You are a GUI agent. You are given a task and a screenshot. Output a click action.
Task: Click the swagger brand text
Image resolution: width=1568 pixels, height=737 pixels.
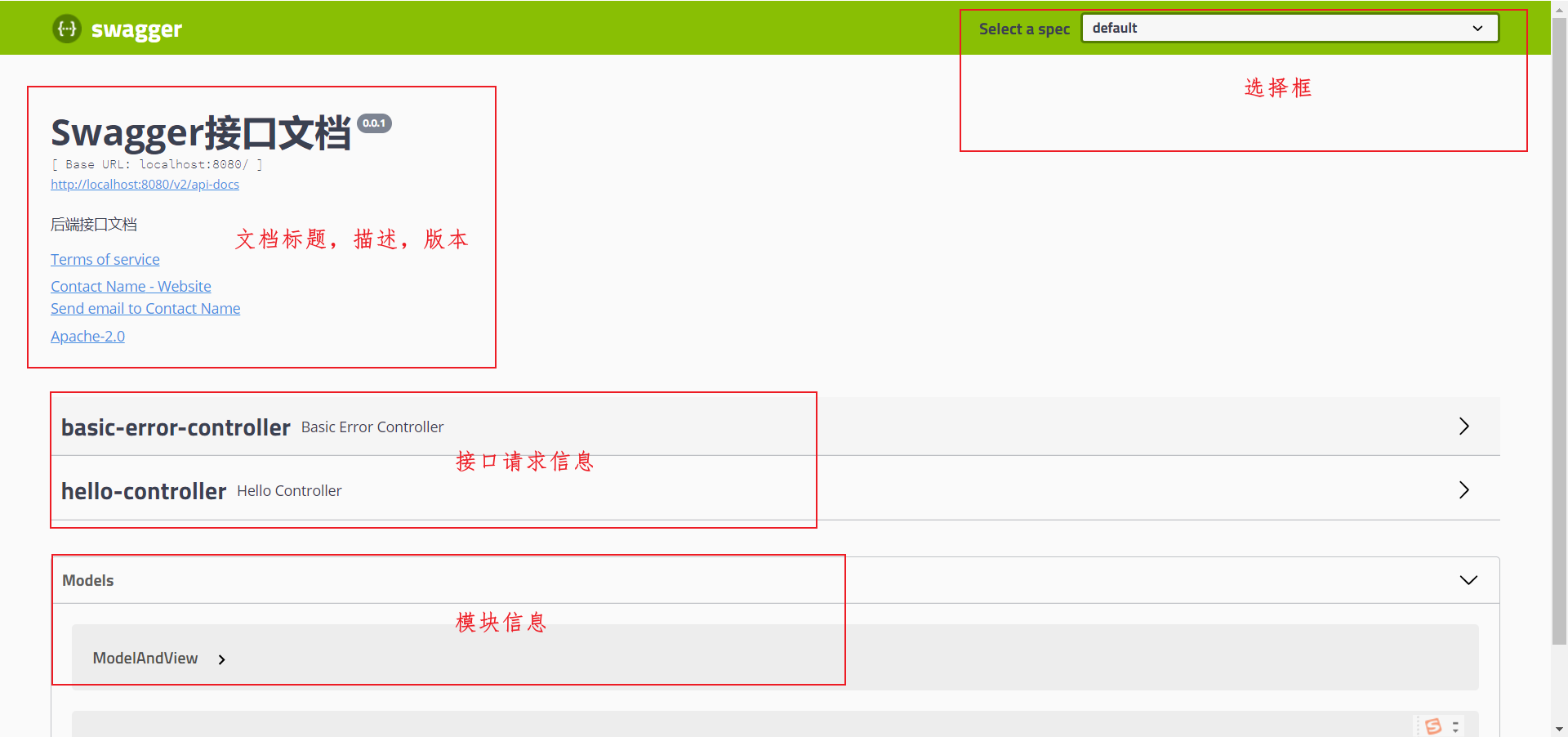coord(136,30)
